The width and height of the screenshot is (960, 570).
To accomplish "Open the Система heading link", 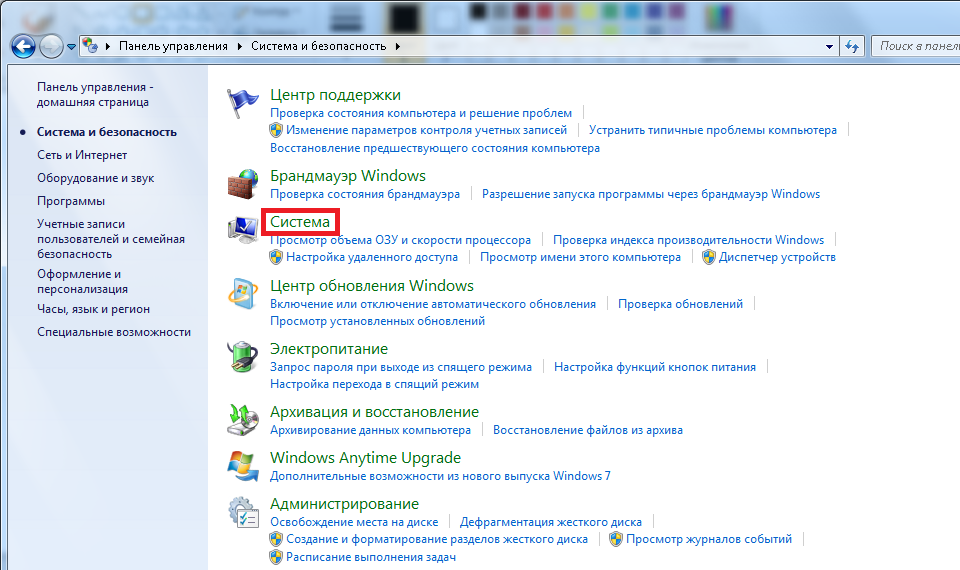I will tap(300, 222).
